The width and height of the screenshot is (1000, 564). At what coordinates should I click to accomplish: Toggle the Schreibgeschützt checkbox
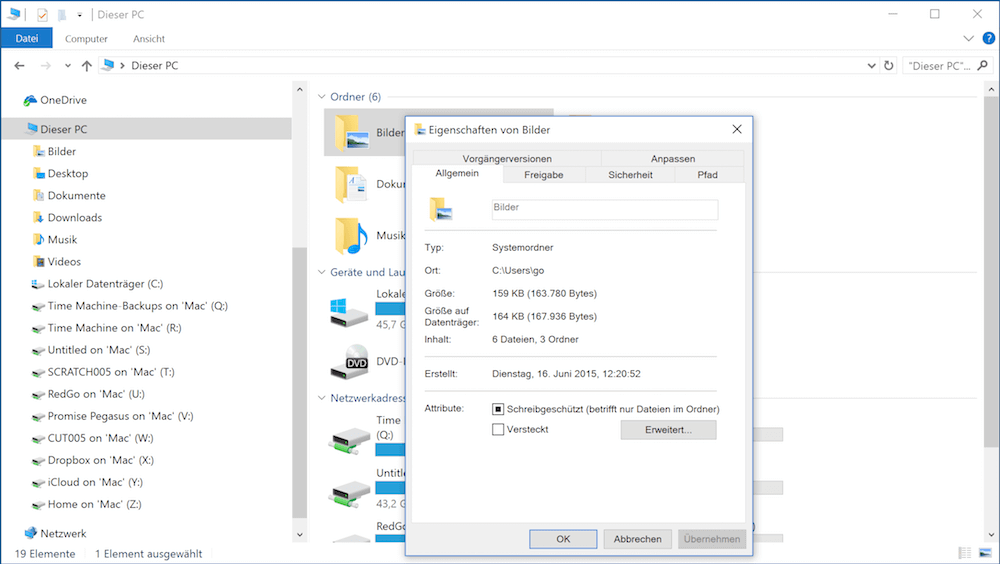pos(498,409)
